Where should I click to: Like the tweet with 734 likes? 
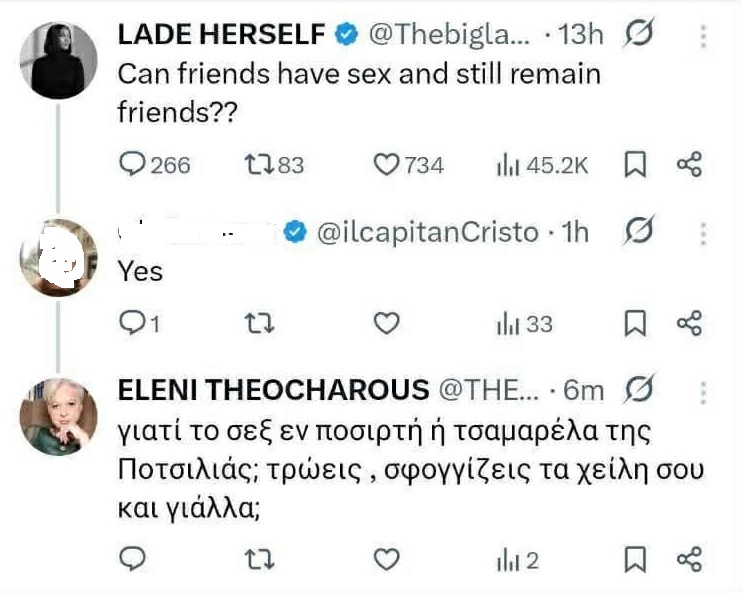coord(387,164)
